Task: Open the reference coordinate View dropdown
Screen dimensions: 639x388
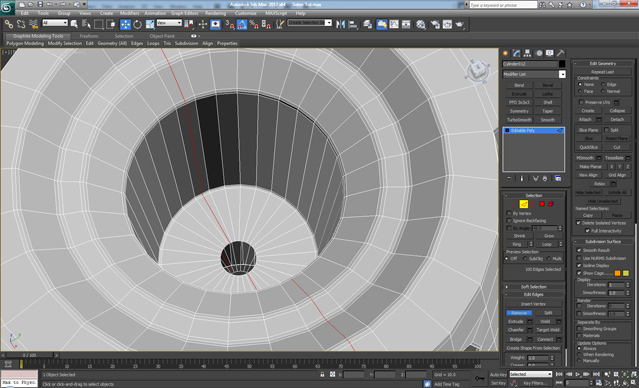Action: (x=169, y=23)
